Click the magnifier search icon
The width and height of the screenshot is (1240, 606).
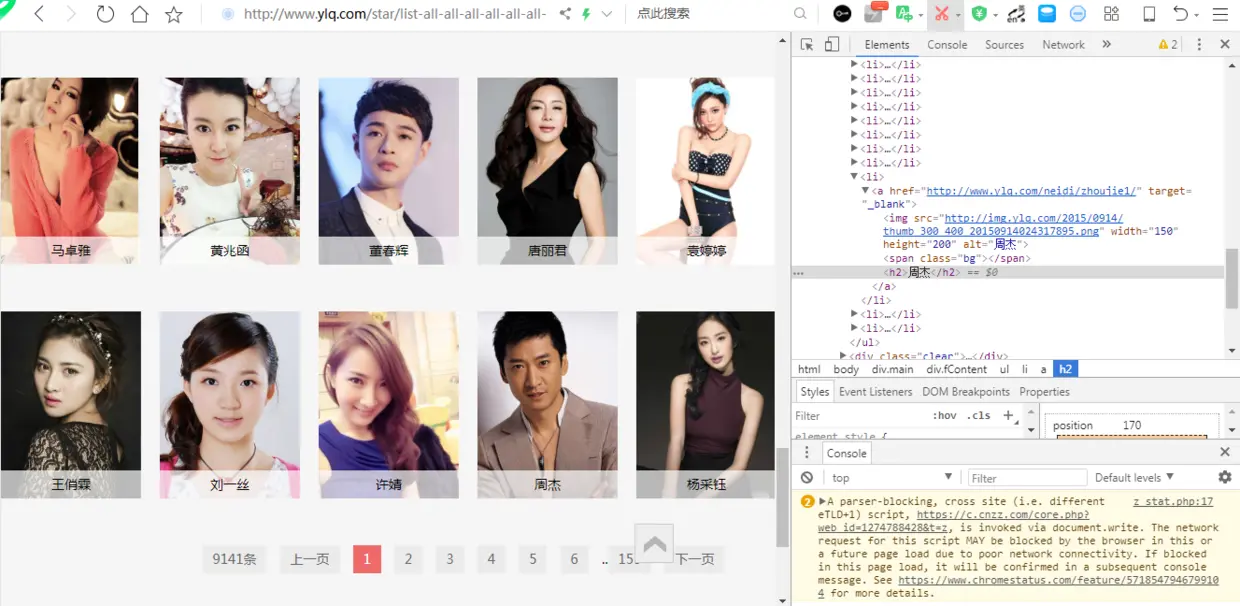[x=800, y=14]
